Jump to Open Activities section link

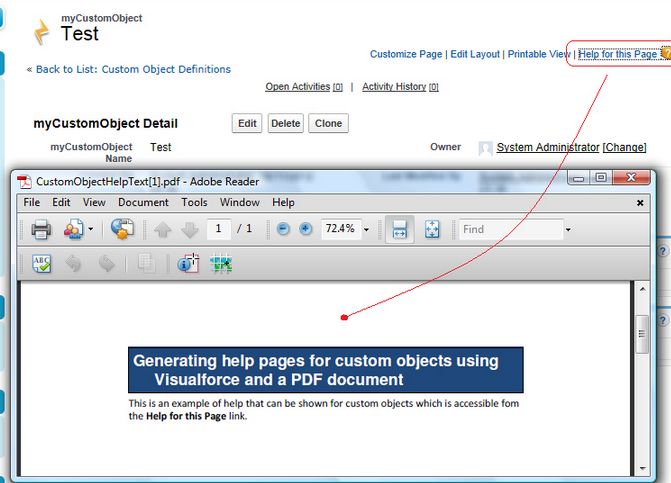[x=304, y=87]
